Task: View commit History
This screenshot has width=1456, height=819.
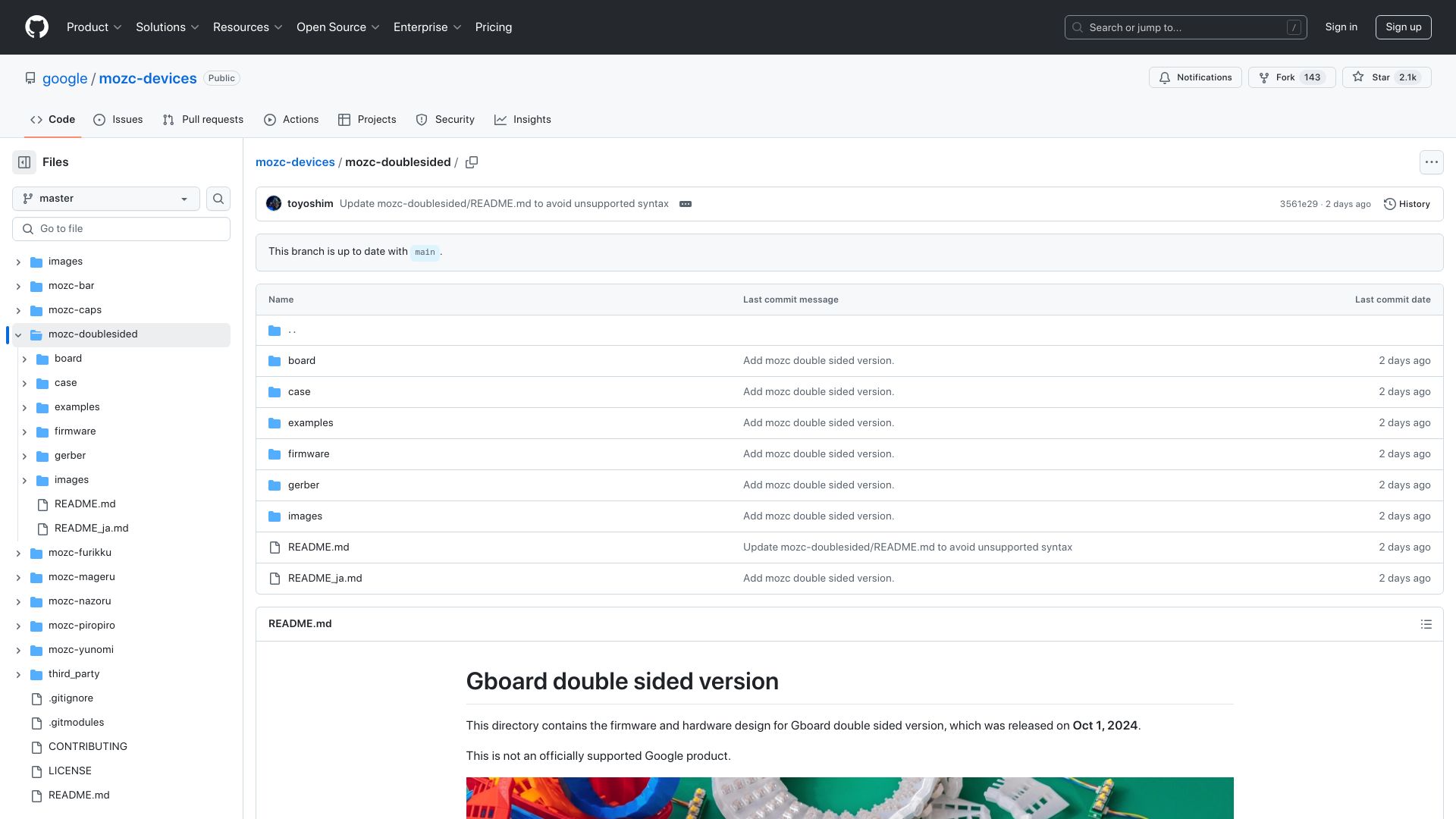Action: click(1407, 204)
